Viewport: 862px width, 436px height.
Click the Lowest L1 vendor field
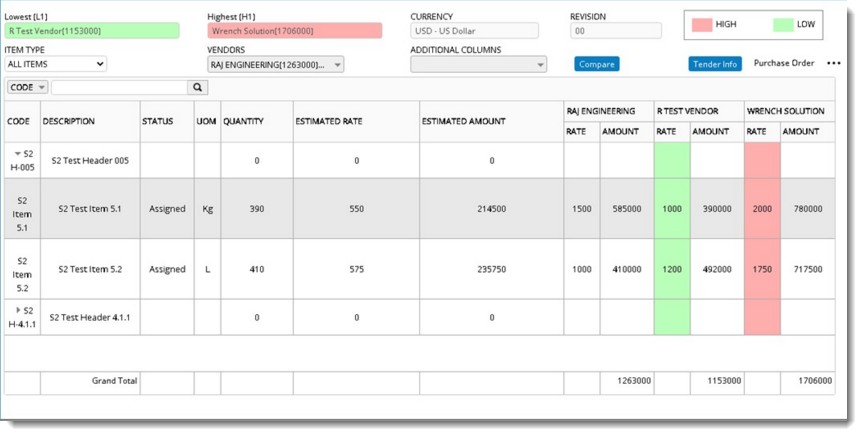pos(92,31)
